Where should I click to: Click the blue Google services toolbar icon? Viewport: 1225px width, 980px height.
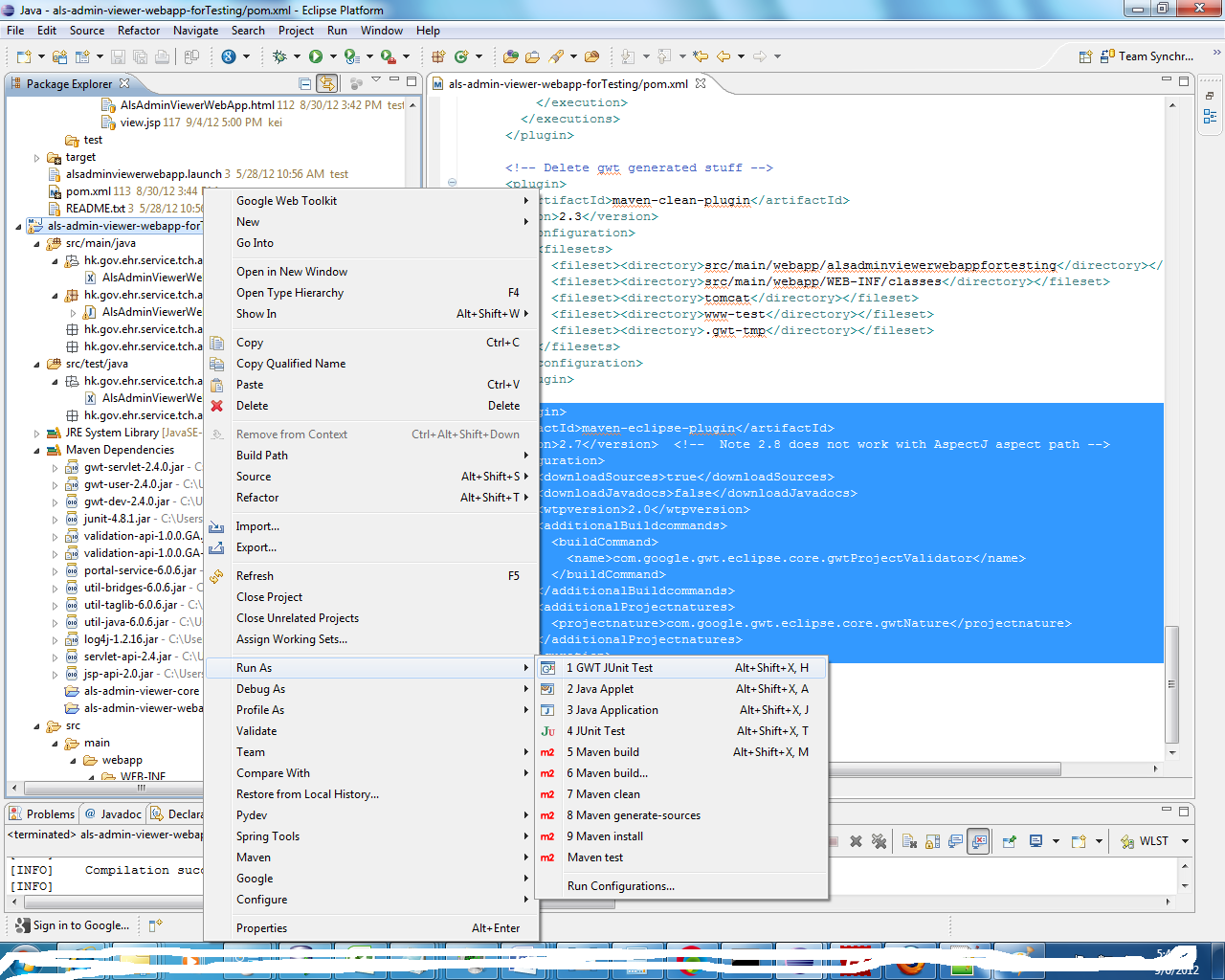(x=229, y=56)
